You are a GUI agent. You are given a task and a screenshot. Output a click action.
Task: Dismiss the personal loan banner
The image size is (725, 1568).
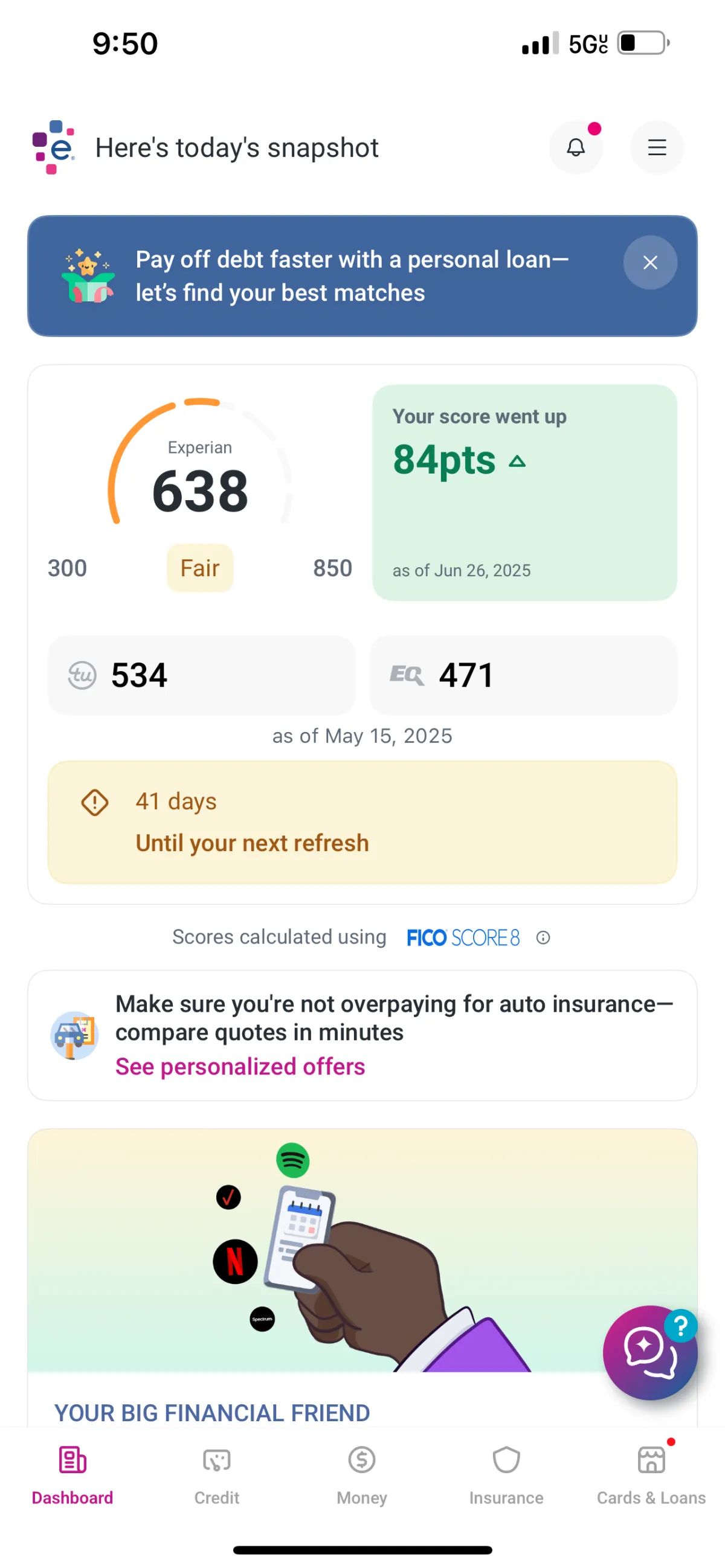tap(649, 262)
